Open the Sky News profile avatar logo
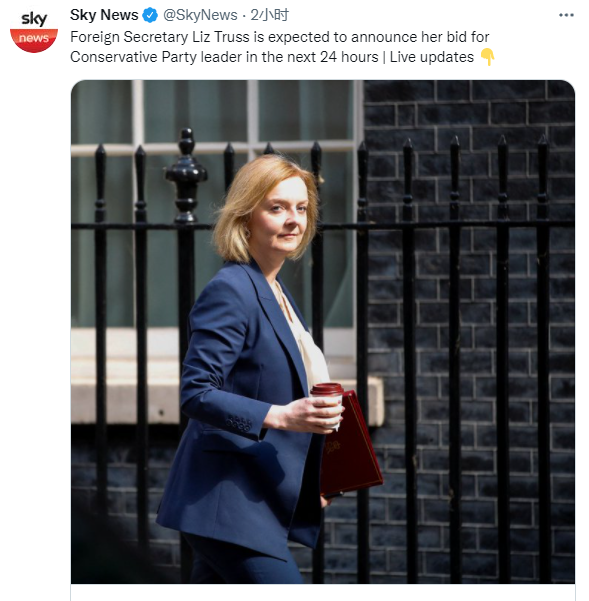The width and height of the screenshot is (589, 601). pos(34,32)
